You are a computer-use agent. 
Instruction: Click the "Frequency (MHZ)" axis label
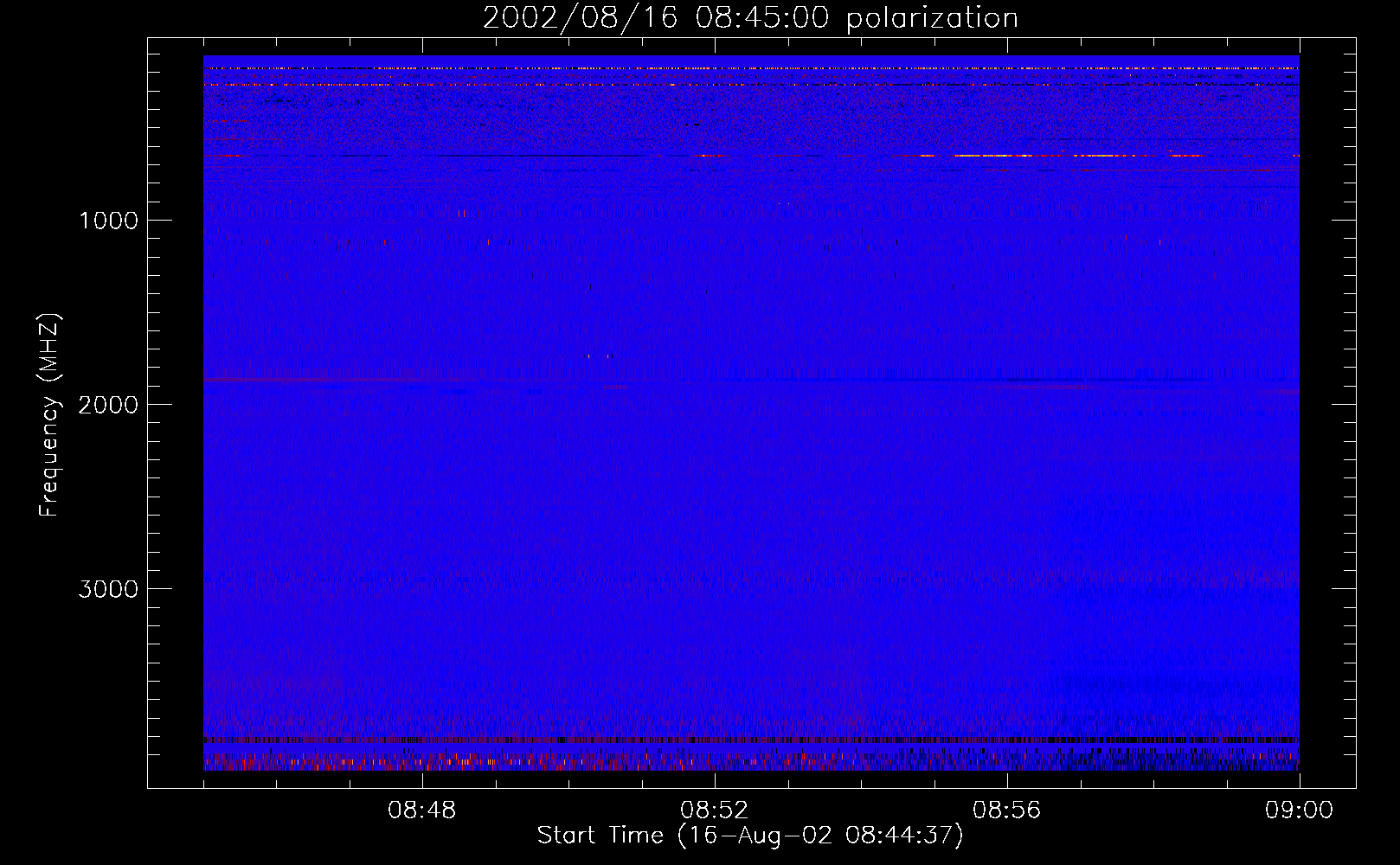pos(49,415)
